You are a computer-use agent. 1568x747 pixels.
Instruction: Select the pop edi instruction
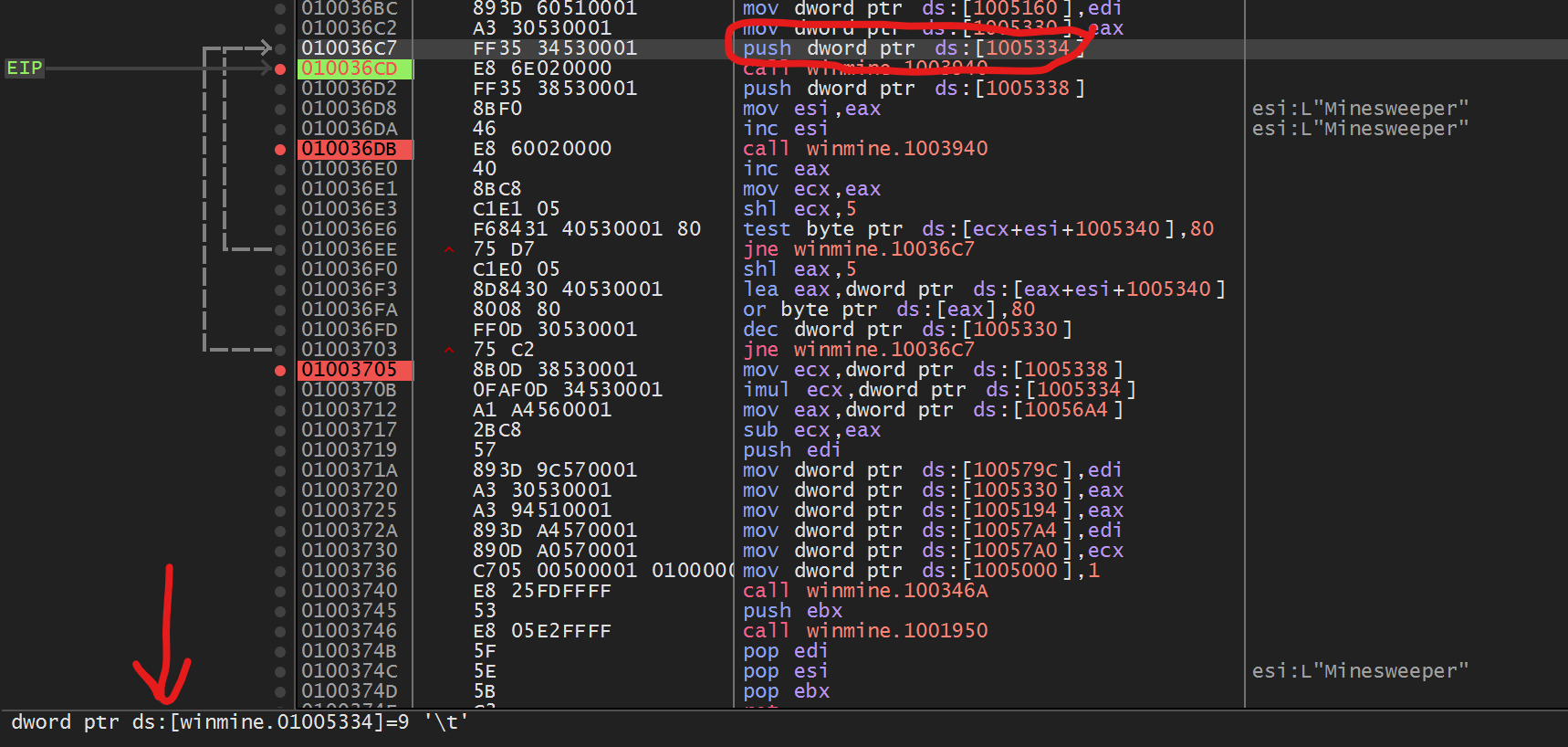(x=786, y=651)
